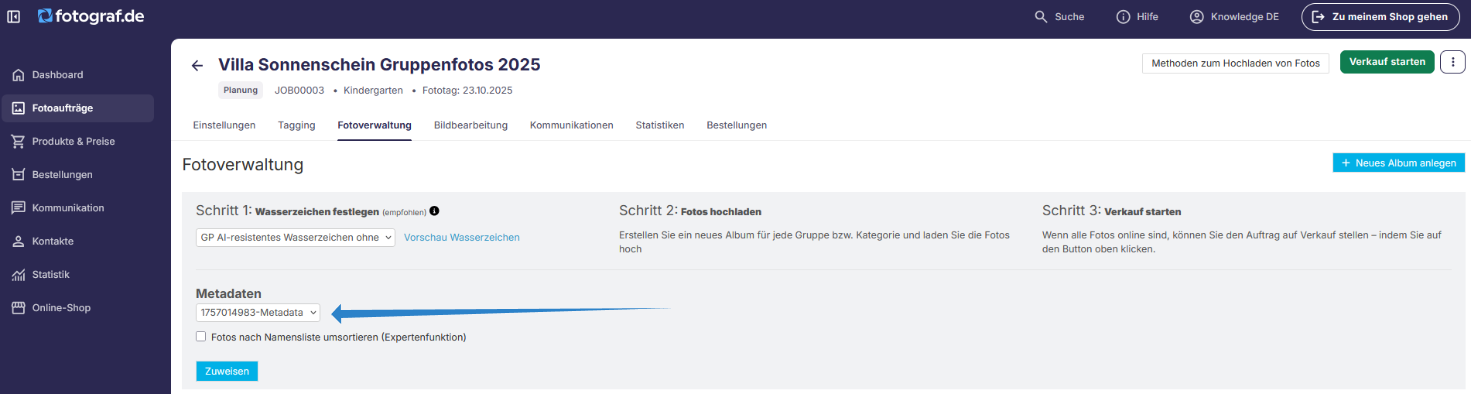This screenshot has width=1471, height=394.
Task: Click the Kindergarten job type text
Action: point(373,90)
